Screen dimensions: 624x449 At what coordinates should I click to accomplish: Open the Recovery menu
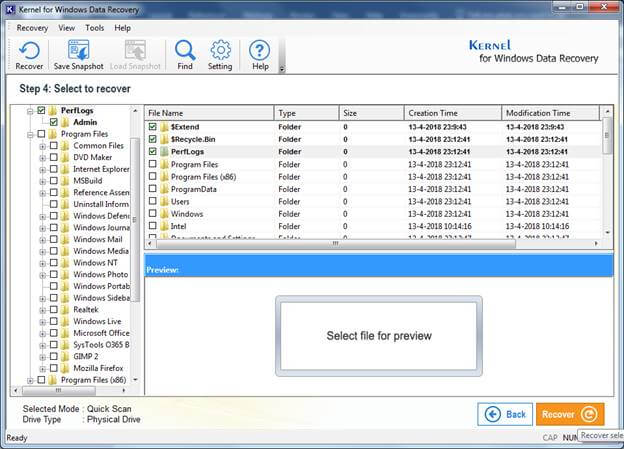pos(32,28)
